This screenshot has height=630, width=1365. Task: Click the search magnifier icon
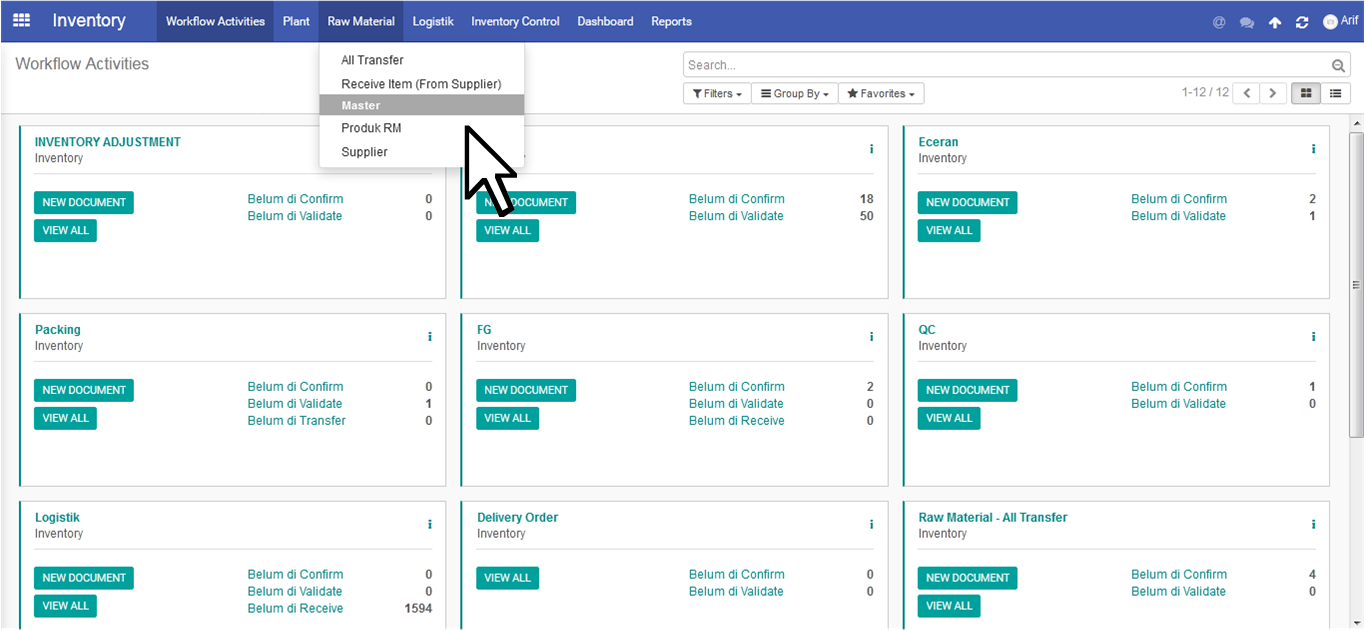coord(1339,66)
